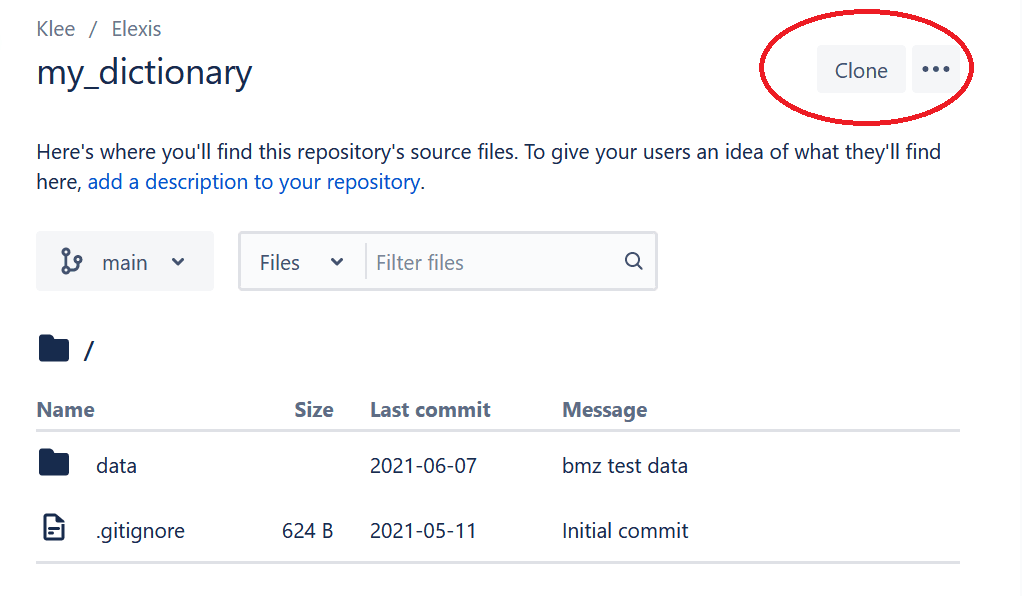Open the .gitignore file name
This screenshot has width=1022, height=596.
pyautogui.click(x=140, y=531)
